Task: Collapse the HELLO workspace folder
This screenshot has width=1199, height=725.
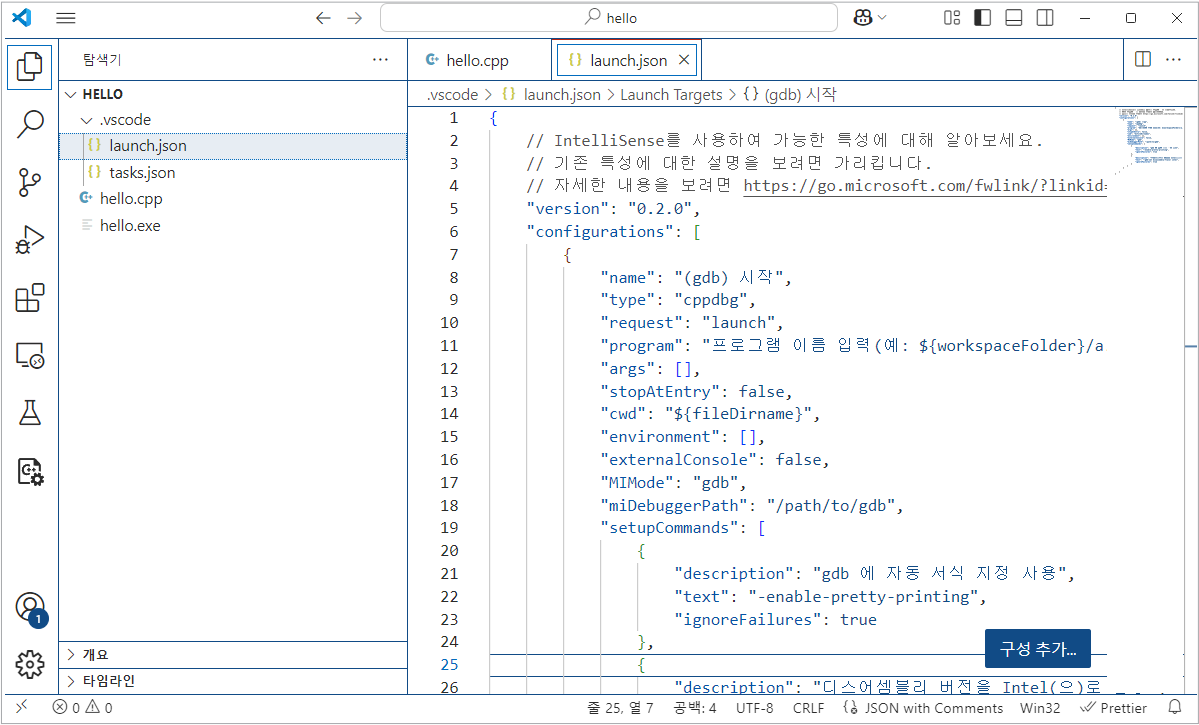Action: pos(232,94)
